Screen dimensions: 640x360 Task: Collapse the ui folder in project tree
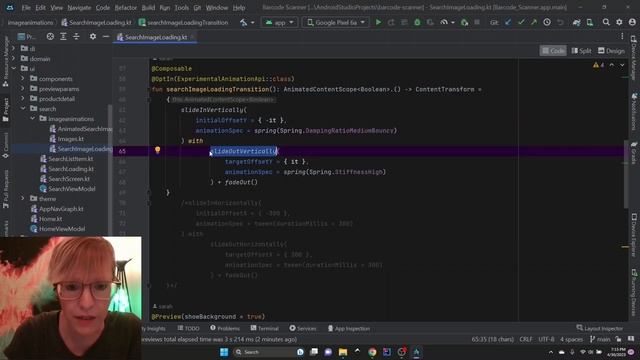point(13,69)
